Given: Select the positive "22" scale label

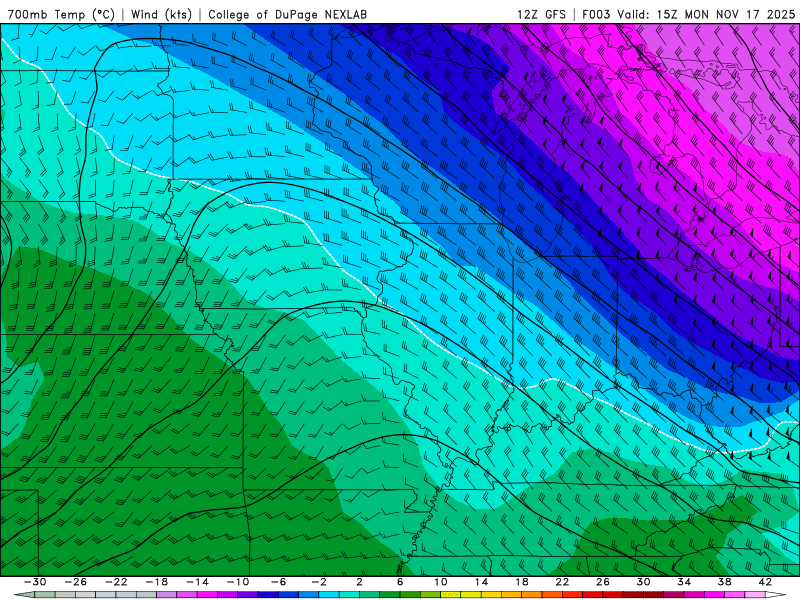Looking at the screenshot, I should (562, 582).
